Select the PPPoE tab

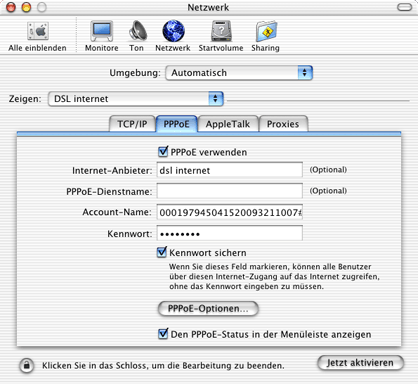pyautogui.click(x=176, y=124)
